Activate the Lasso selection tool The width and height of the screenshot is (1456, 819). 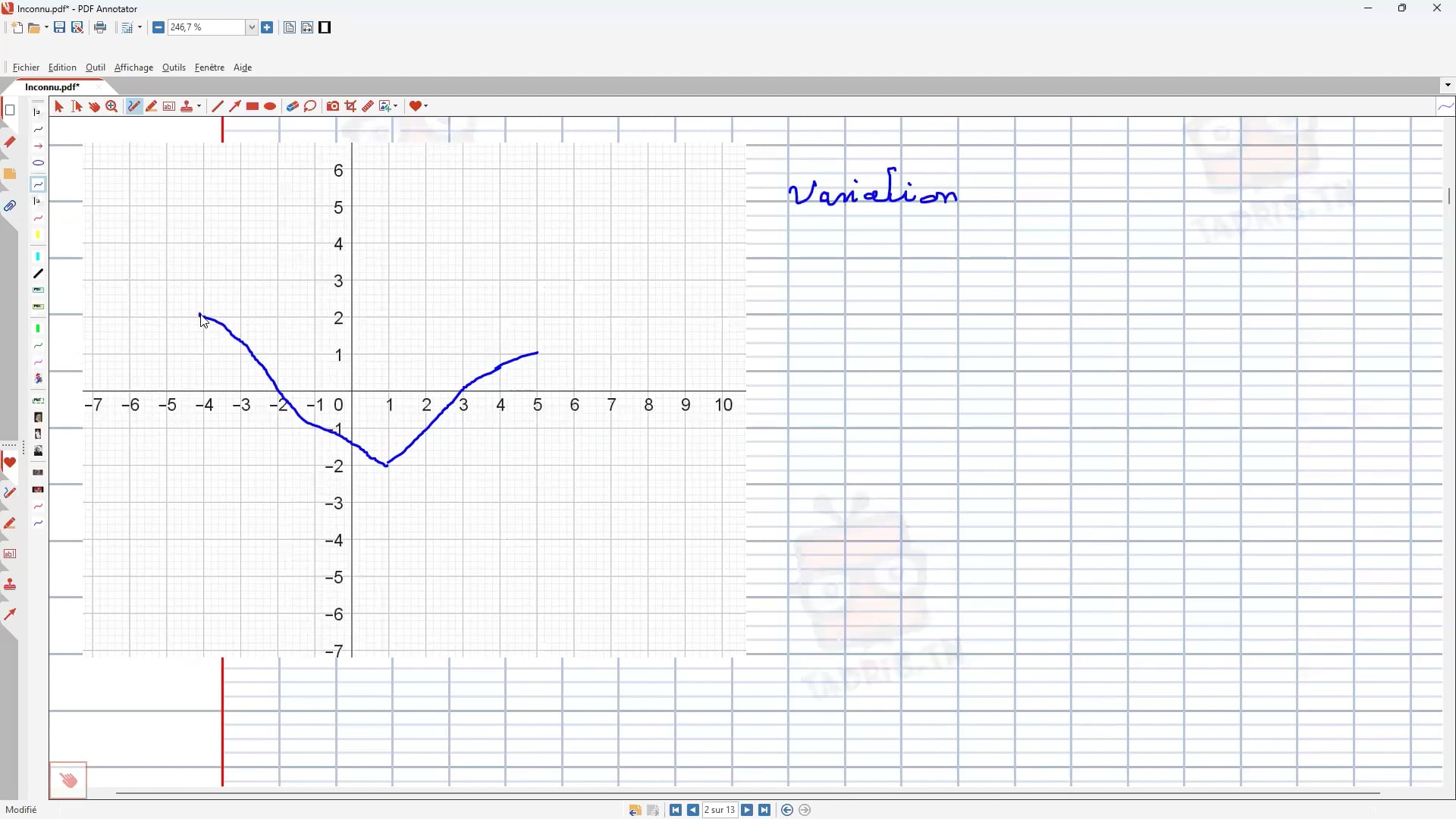pyautogui.click(x=310, y=106)
